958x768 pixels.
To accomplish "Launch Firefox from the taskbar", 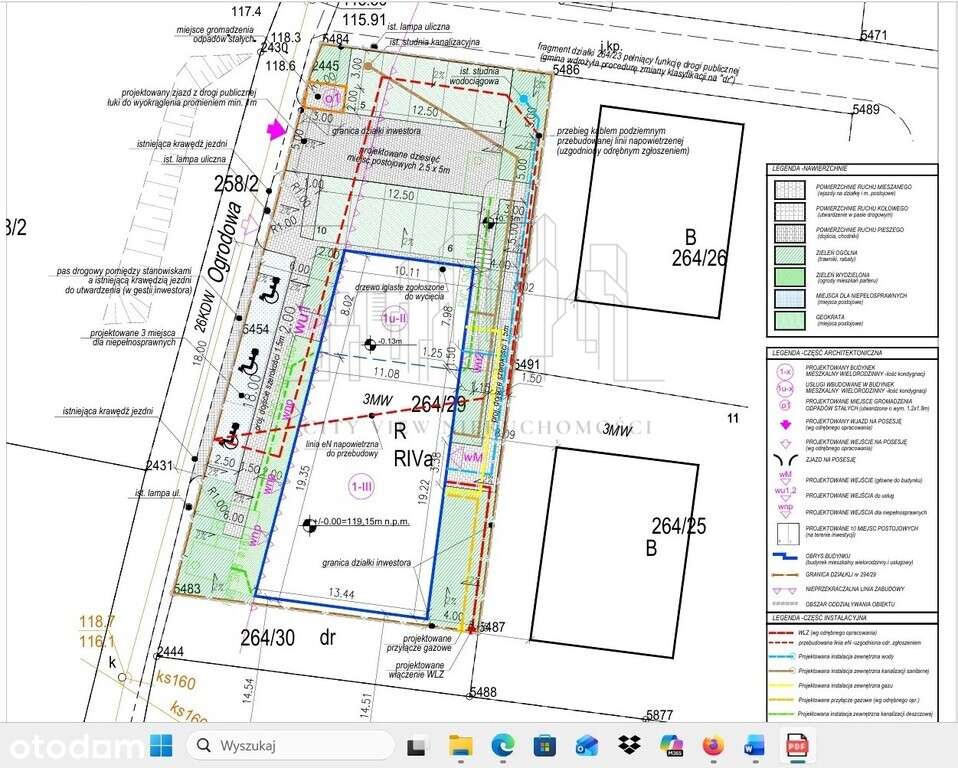I will (713, 746).
